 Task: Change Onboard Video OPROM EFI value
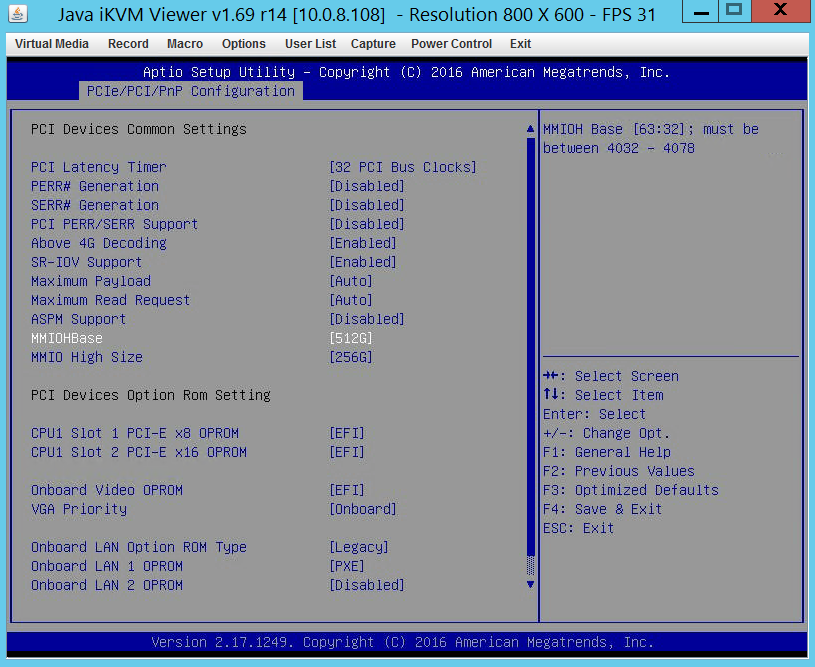[x=347, y=490]
